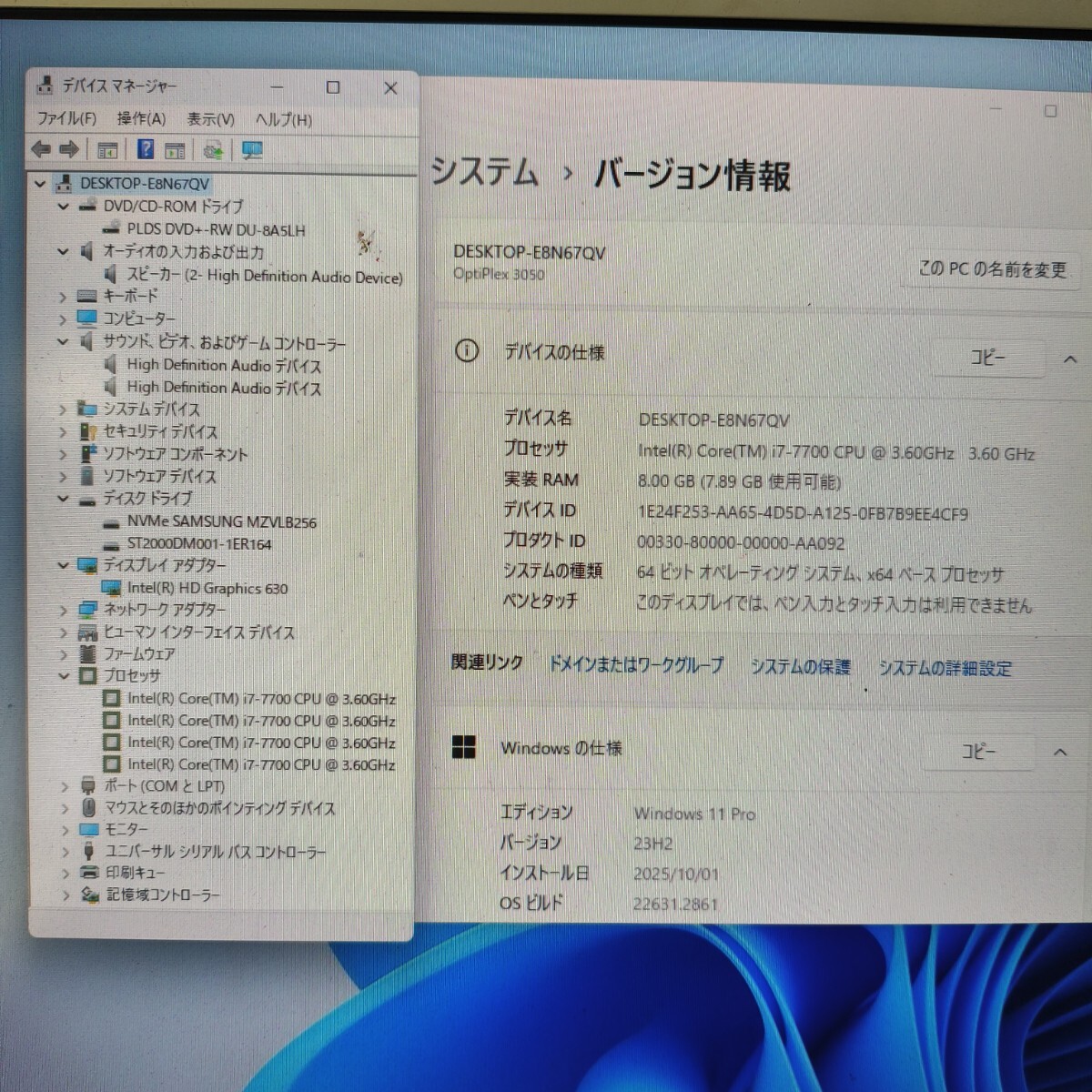Viewport: 1092px width, 1092px height.
Task: Click the NVMe SAMSUNG MZVLB256 disk icon
Action: click(112, 523)
